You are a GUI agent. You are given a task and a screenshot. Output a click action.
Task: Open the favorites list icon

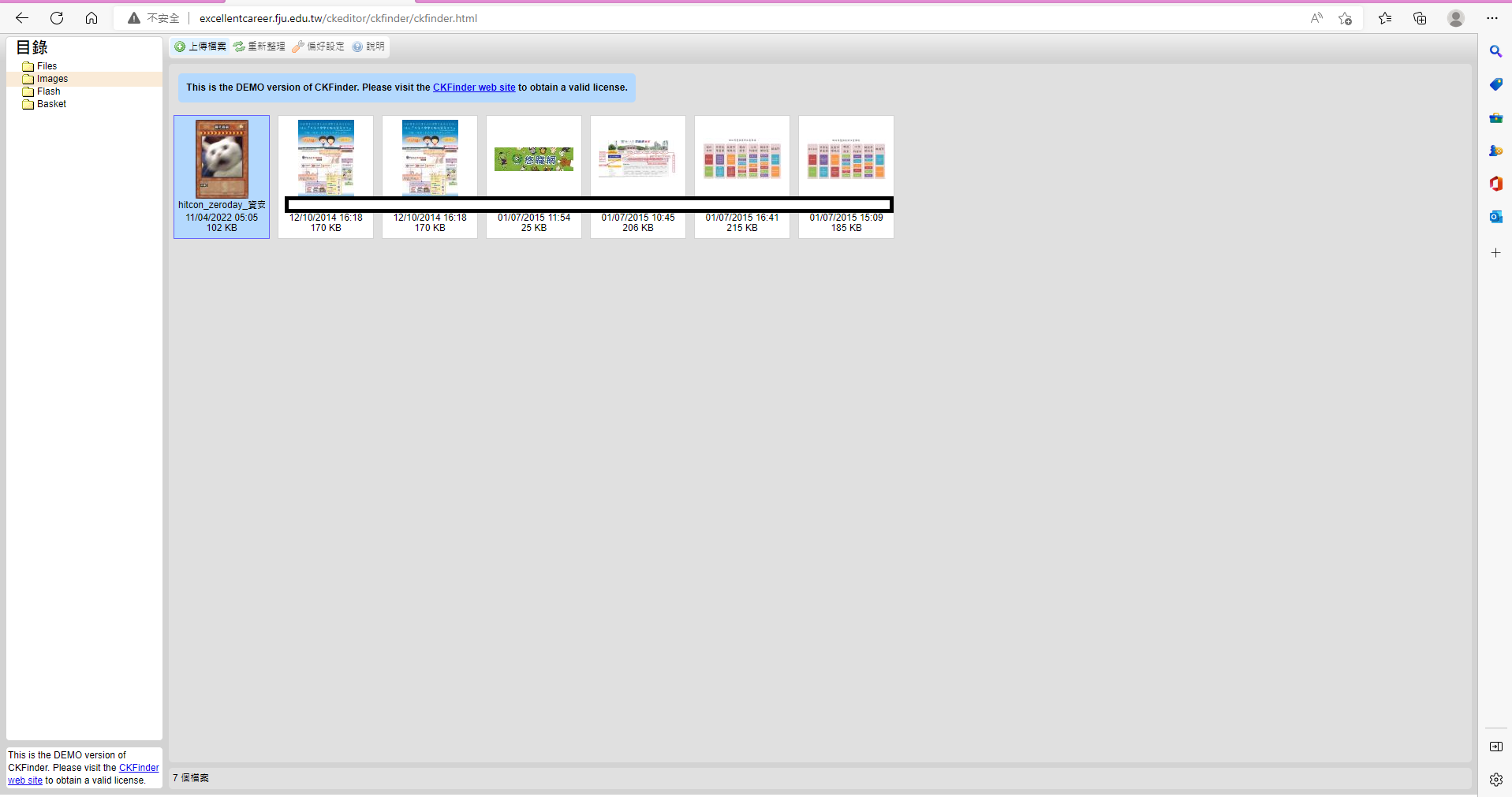1385,18
